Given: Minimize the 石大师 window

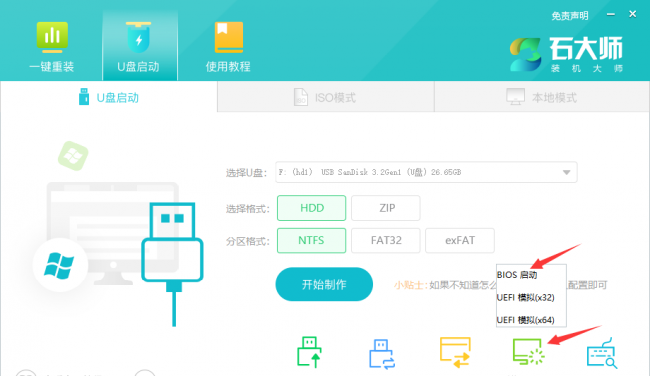Looking at the screenshot, I should click(x=611, y=15).
